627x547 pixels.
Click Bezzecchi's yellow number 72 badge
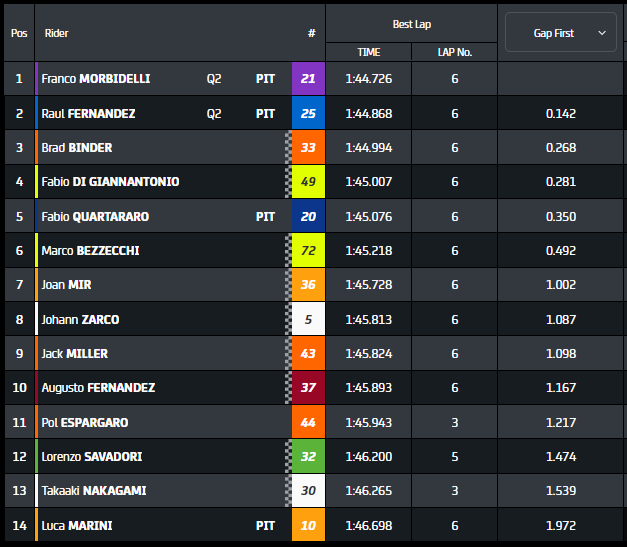tap(308, 250)
